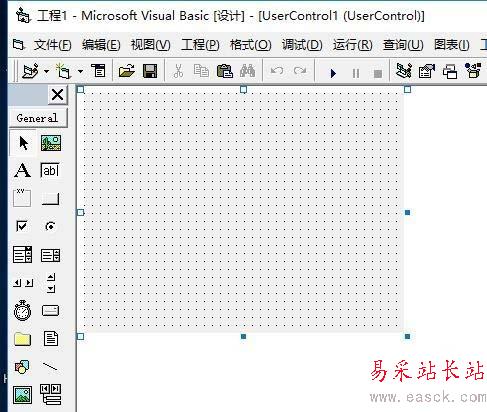Select the Line control tool
487x412 pixels.
(50, 366)
